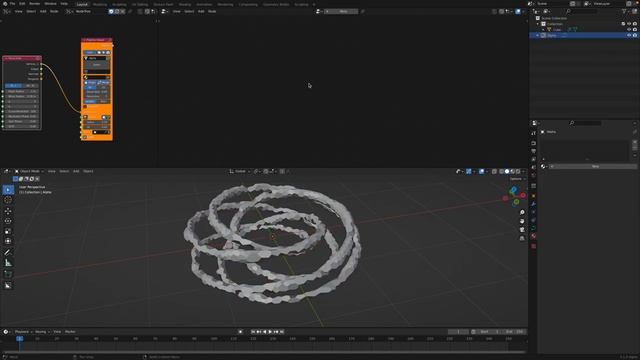Open the Render properties tab
The height and width of the screenshot is (360, 640).
[533, 143]
